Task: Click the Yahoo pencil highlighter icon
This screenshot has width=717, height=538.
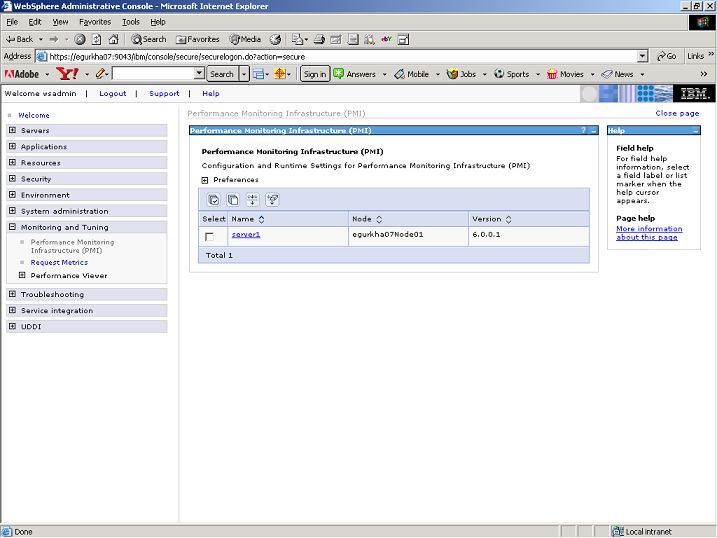Action: (x=101, y=74)
